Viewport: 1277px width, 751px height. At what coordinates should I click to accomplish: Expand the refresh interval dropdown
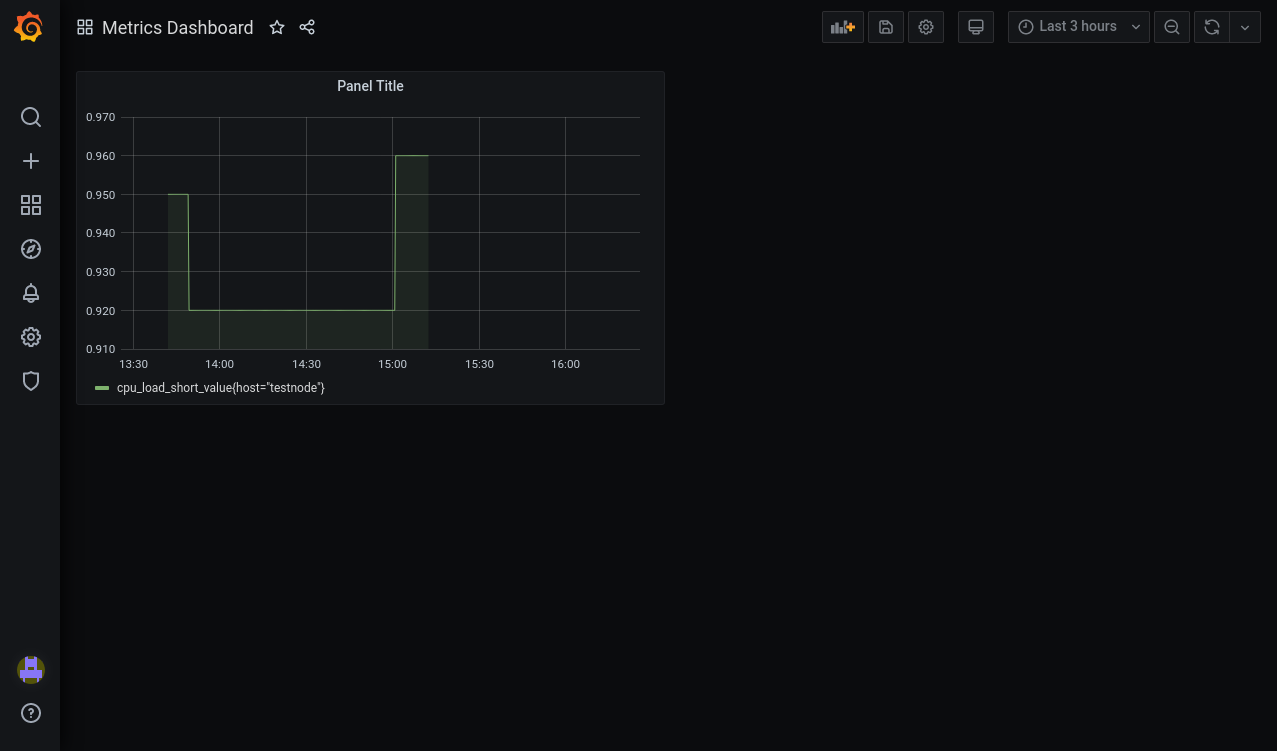[1244, 27]
